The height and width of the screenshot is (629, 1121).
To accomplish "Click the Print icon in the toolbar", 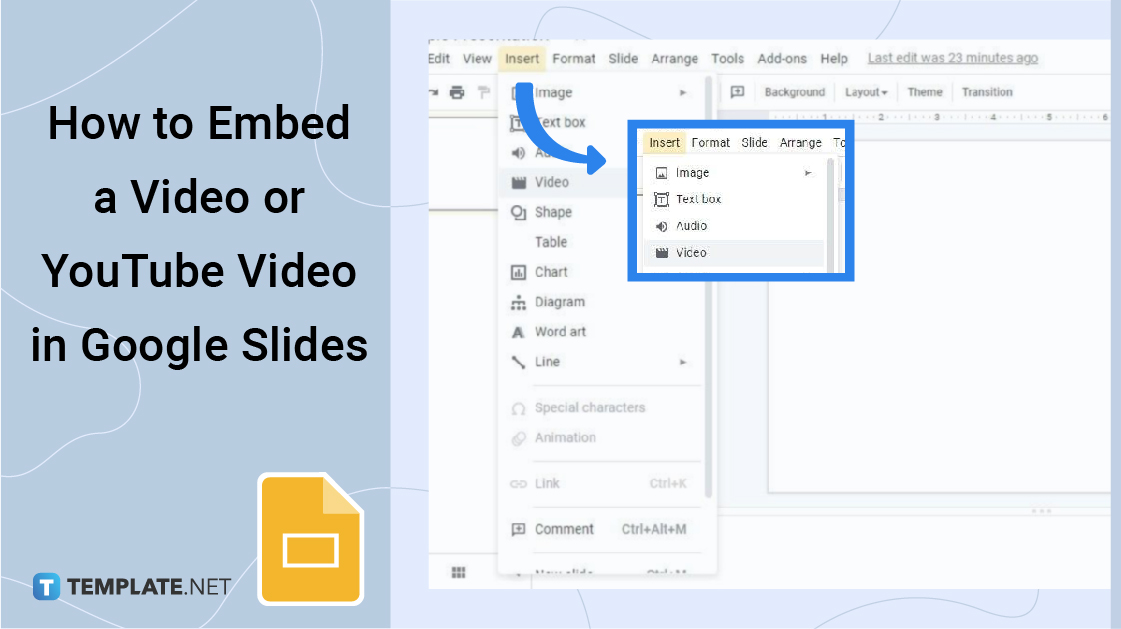I will click(x=457, y=92).
